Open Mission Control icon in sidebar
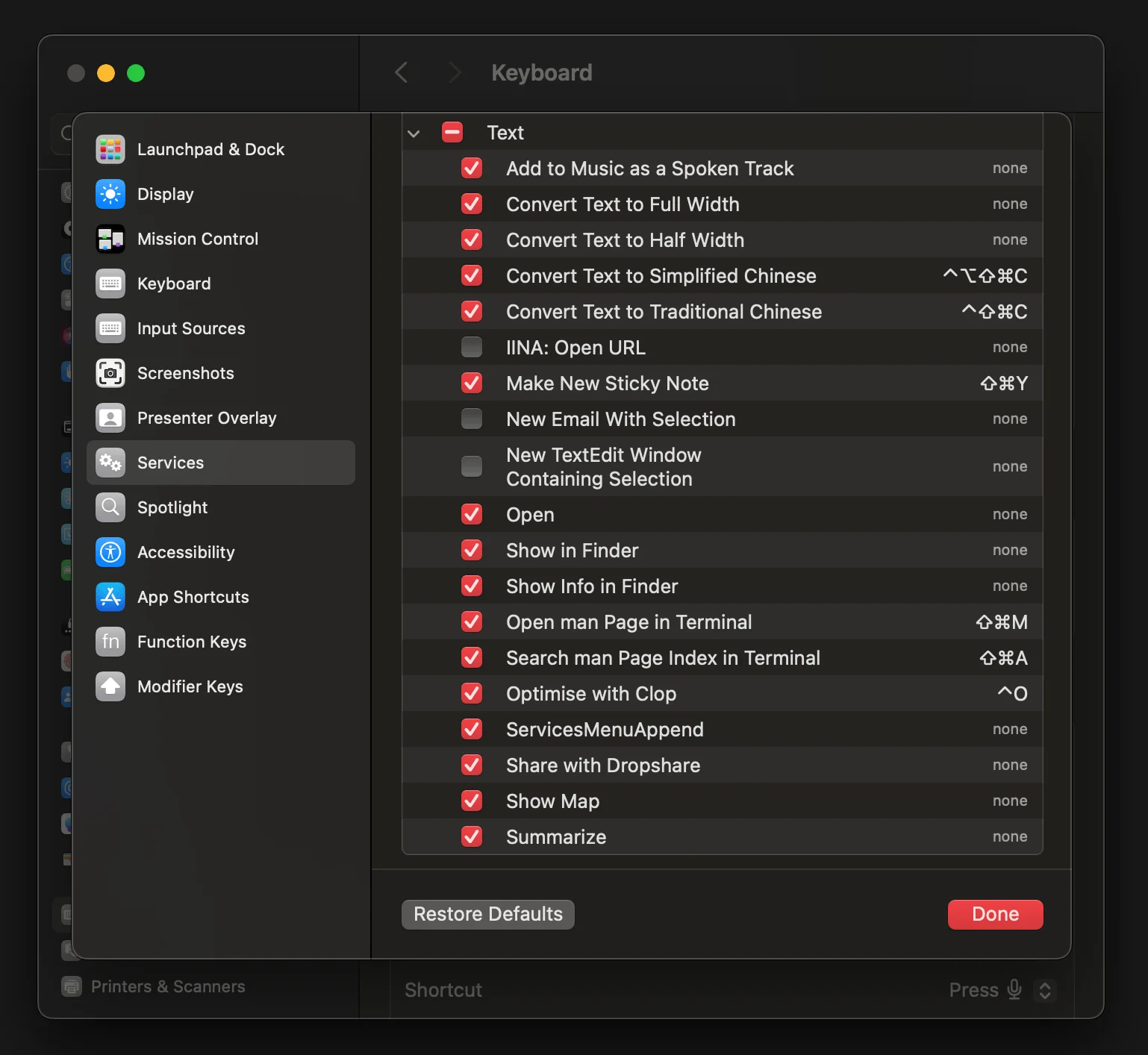The width and height of the screenshot is (1148, 1055). (110, 239)
